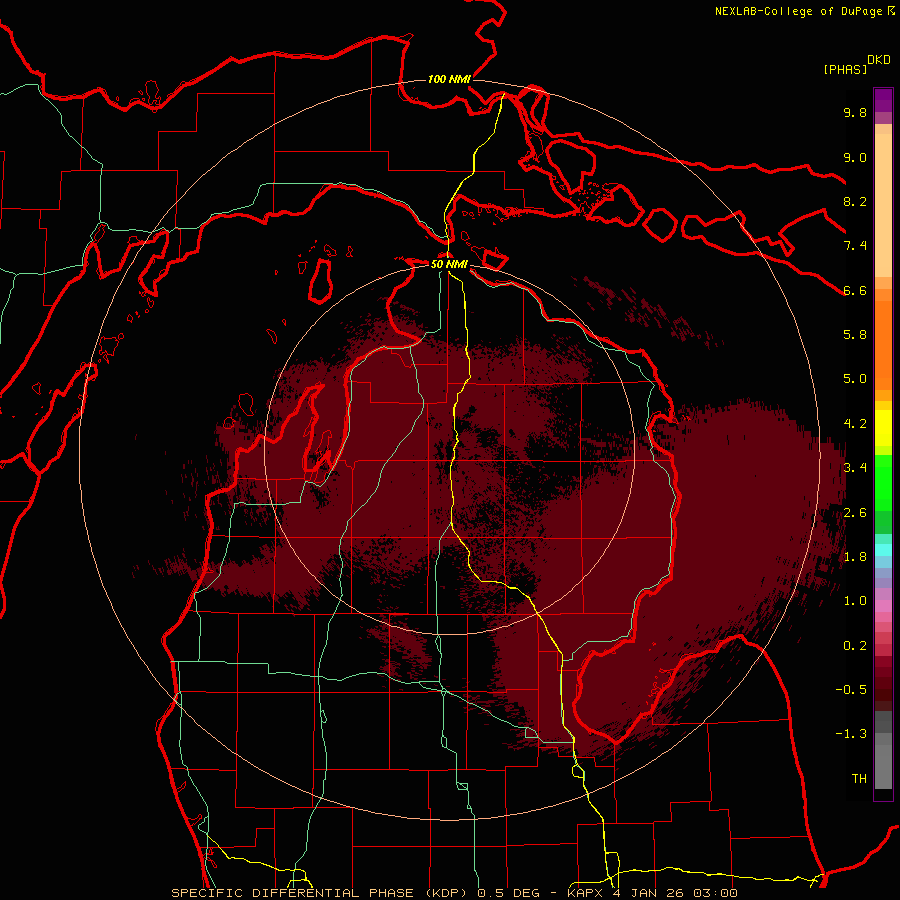Click the 8.2 legend value
900x900 pixels.
coord(855,201)
